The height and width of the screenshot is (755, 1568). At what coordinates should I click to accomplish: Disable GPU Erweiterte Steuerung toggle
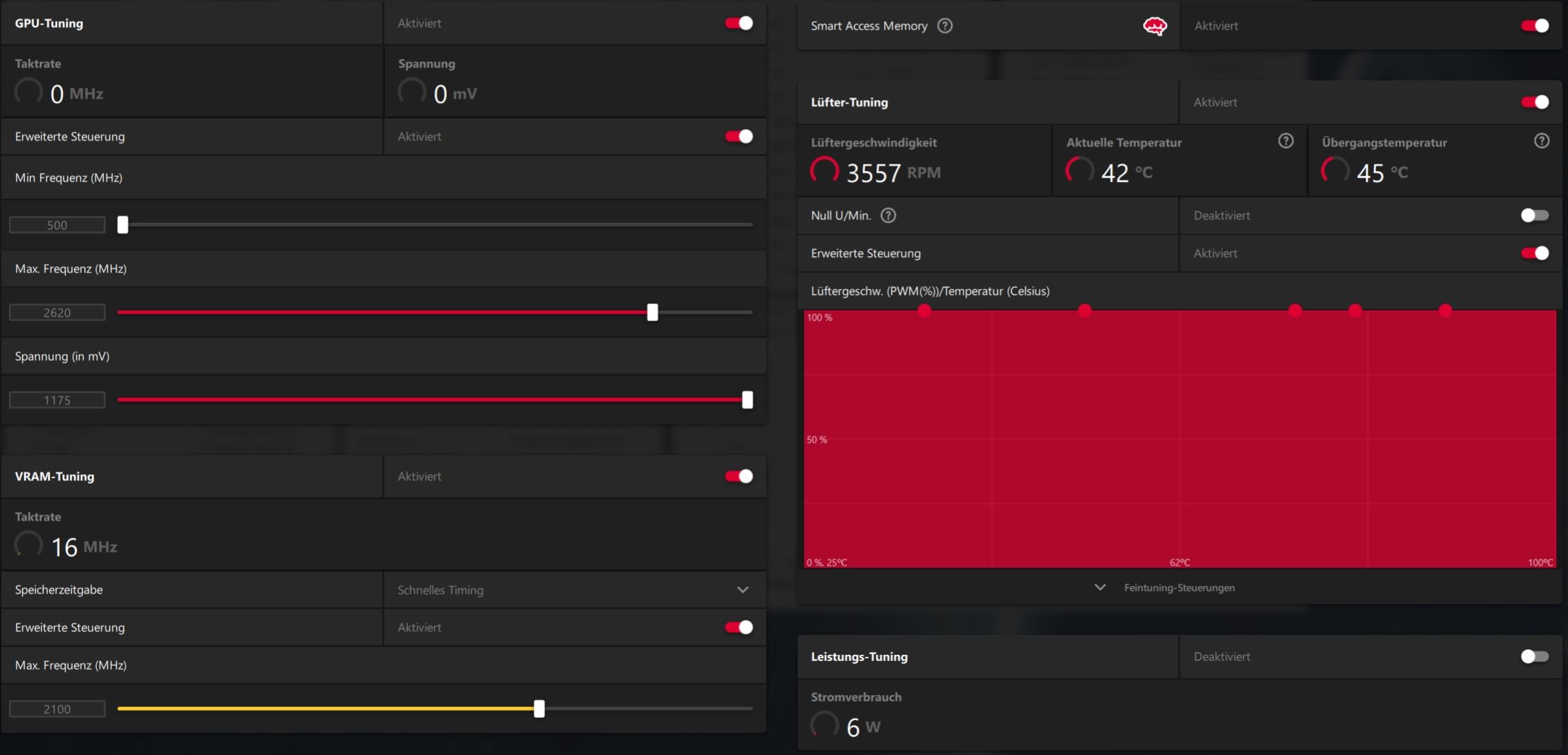[x=739, y=137]
